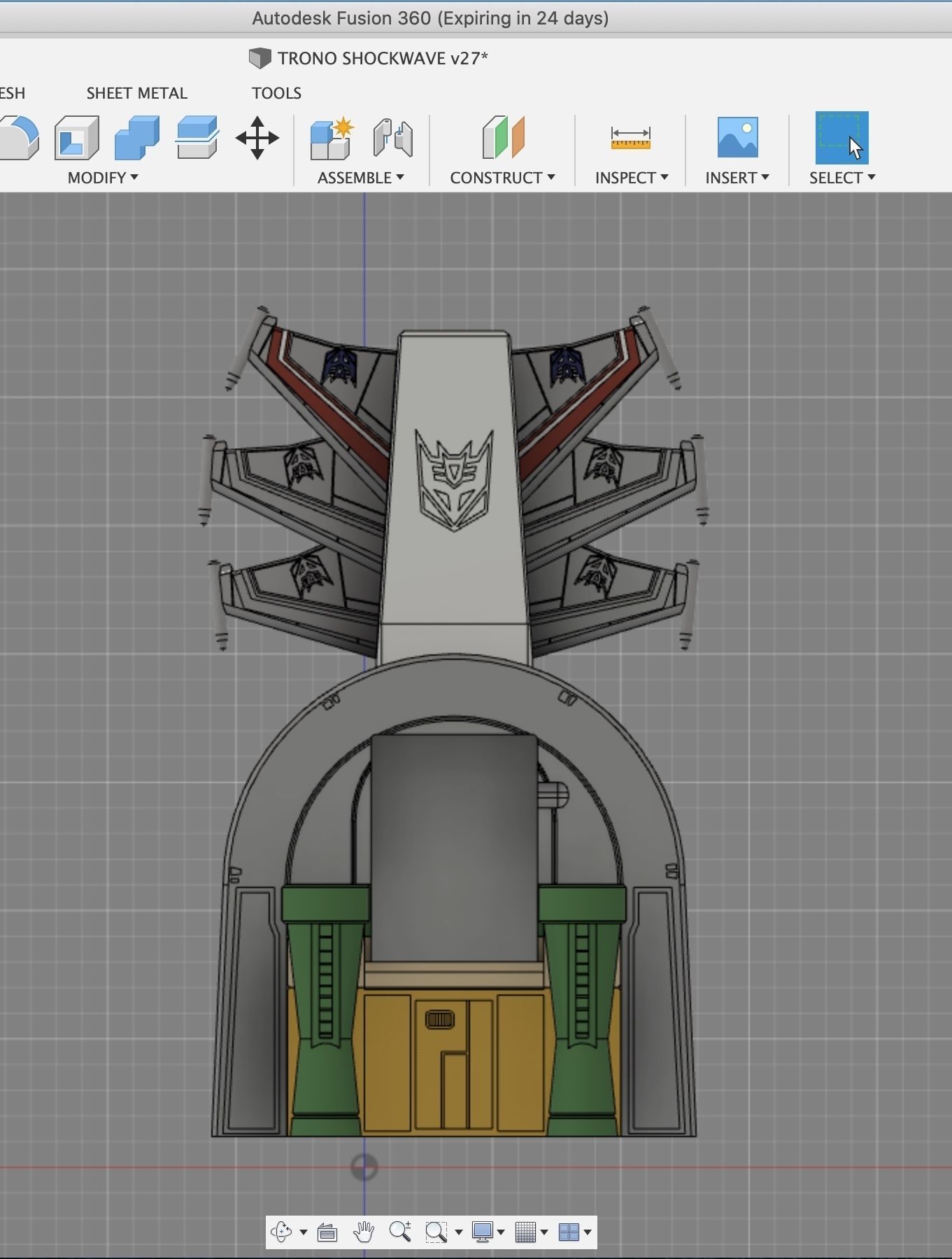Activate the Offset Face tool

(x=197, y=138)
